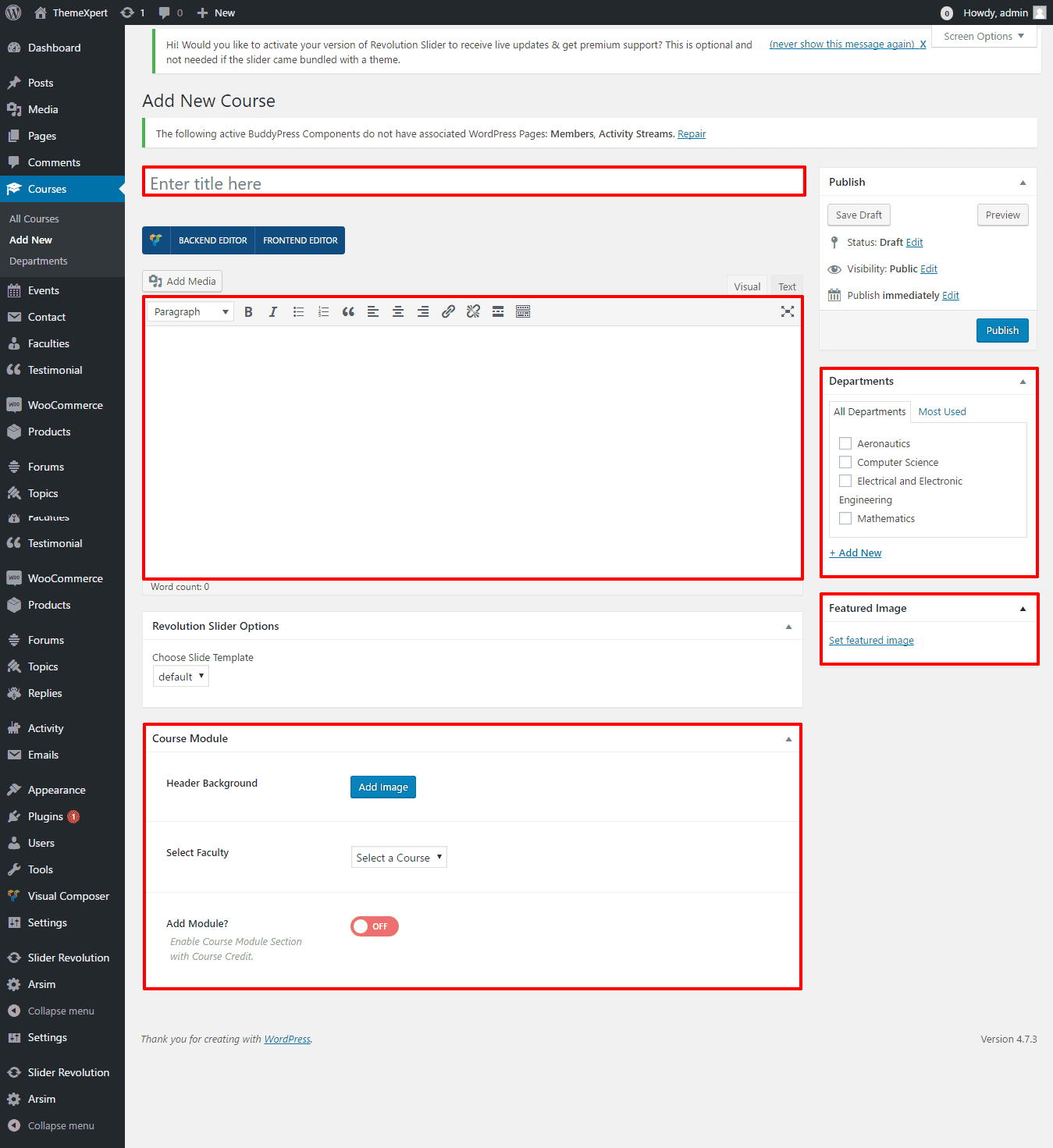Screen dimensions: 1053x1148
Task: Turn on the Add Module toggle
Action: pos(375,926)
